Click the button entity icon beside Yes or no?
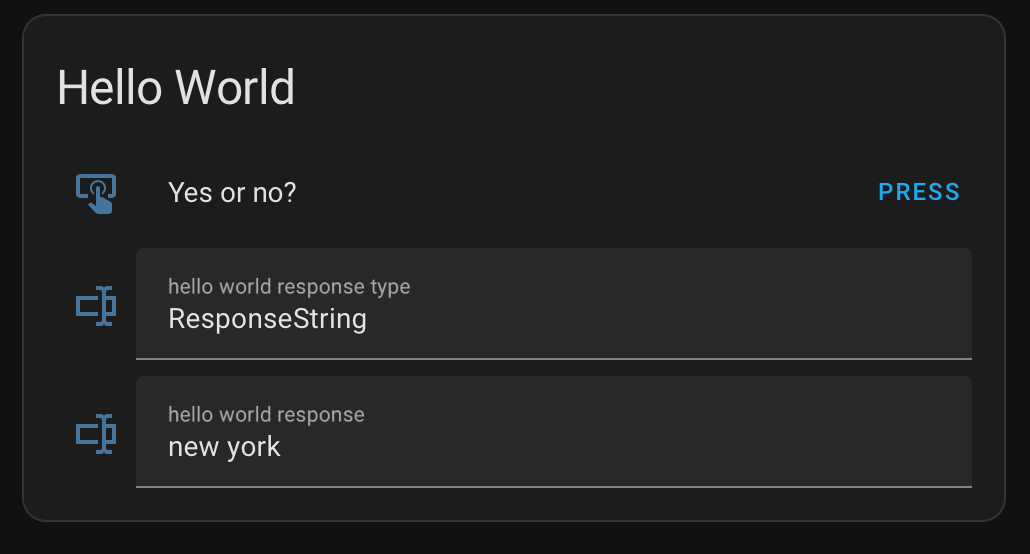The height and width of the screenshot is (554, 1030). 96,193
